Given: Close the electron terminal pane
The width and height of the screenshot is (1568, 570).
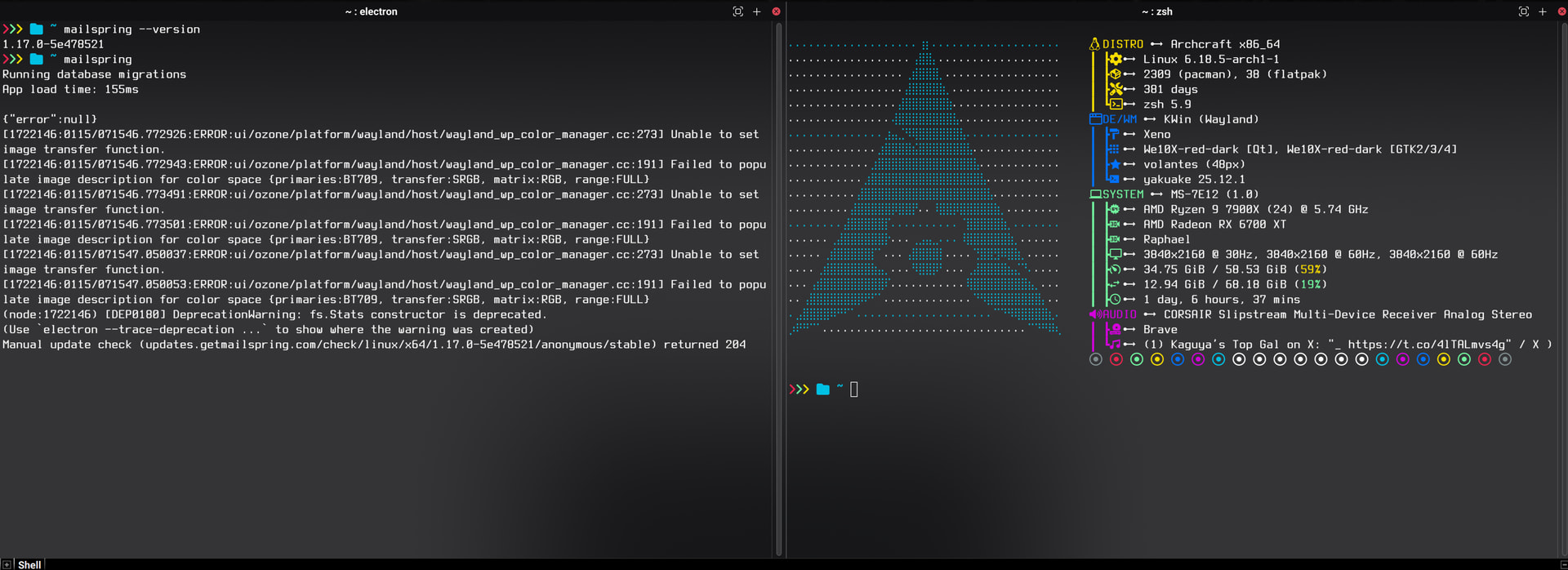Looking at the screenshot, I should pyautogui.click(x=776, y=11).
